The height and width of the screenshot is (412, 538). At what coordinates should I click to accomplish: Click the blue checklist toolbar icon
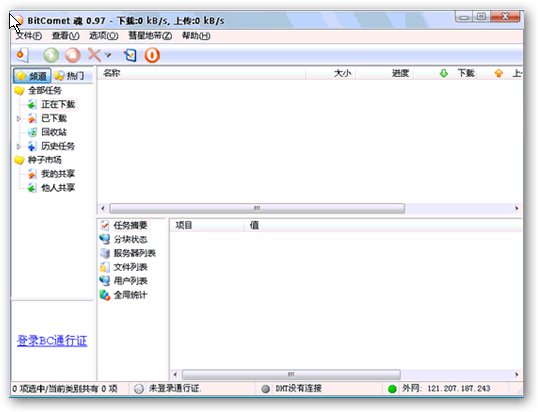click(x=130, y=55)
